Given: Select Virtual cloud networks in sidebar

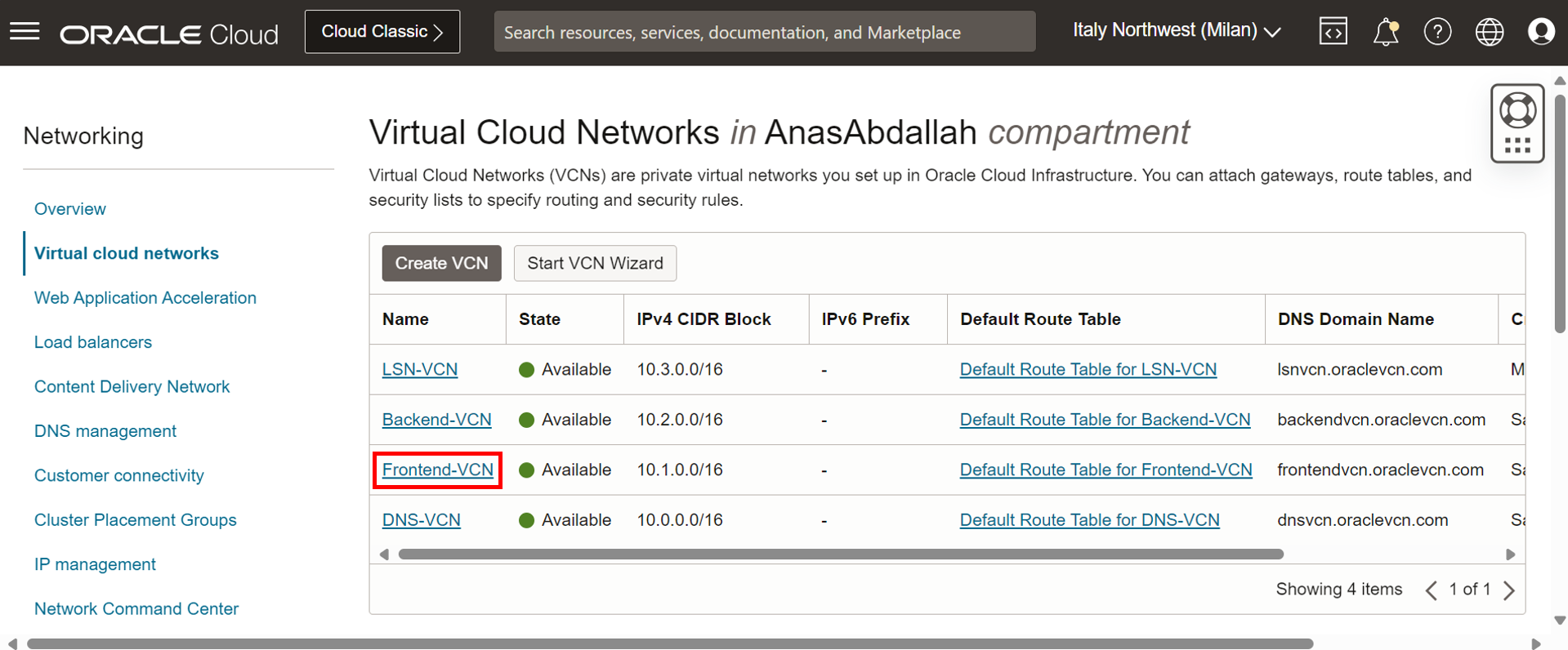Looking at the screenshot, I should (127, 253).
